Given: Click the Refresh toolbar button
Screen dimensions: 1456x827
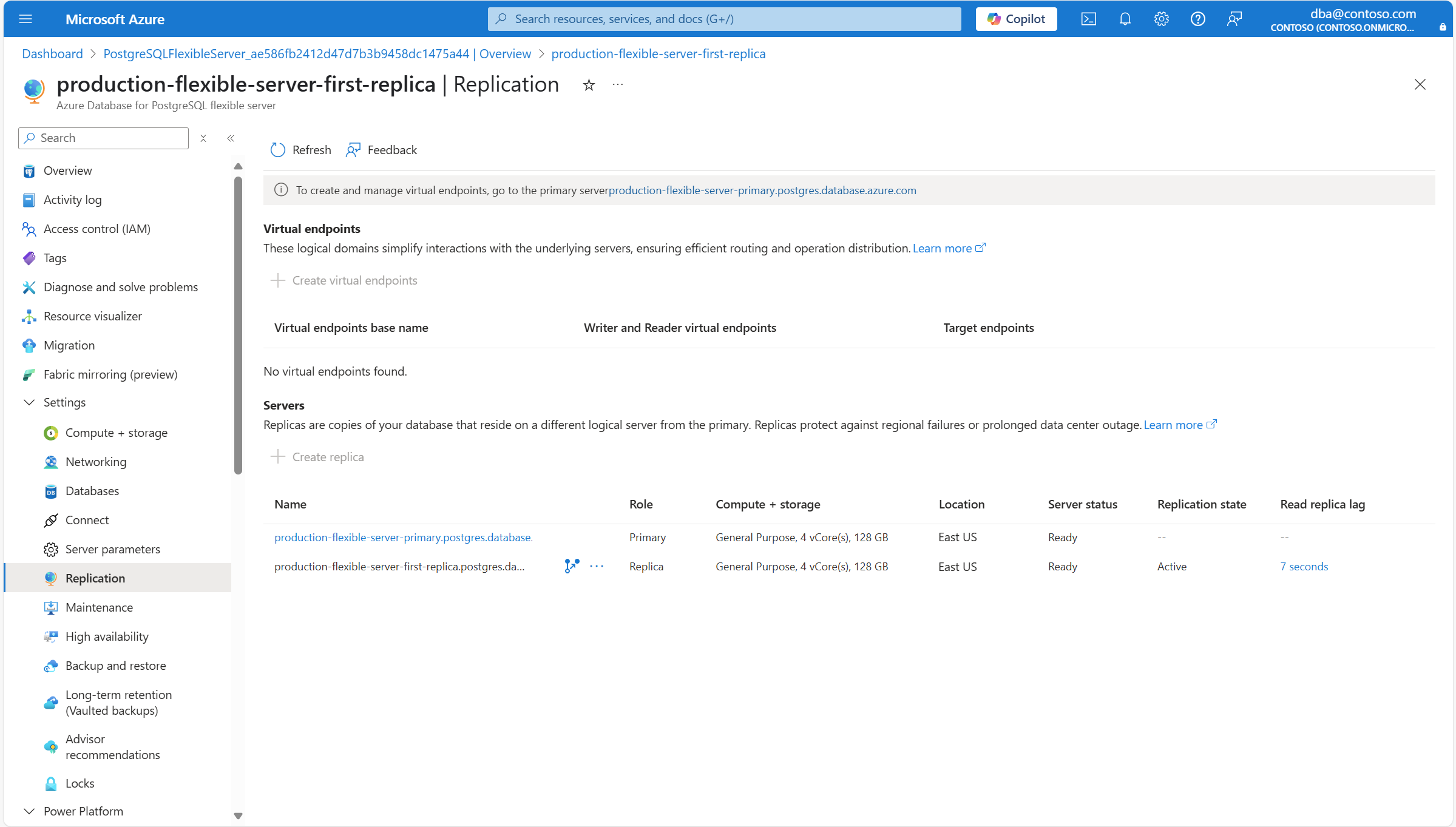Looking at the screenshot, I should click(301, 150).
